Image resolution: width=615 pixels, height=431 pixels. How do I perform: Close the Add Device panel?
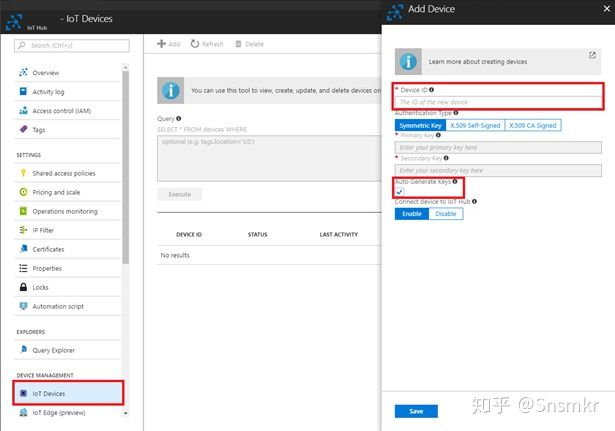point(606,9)
